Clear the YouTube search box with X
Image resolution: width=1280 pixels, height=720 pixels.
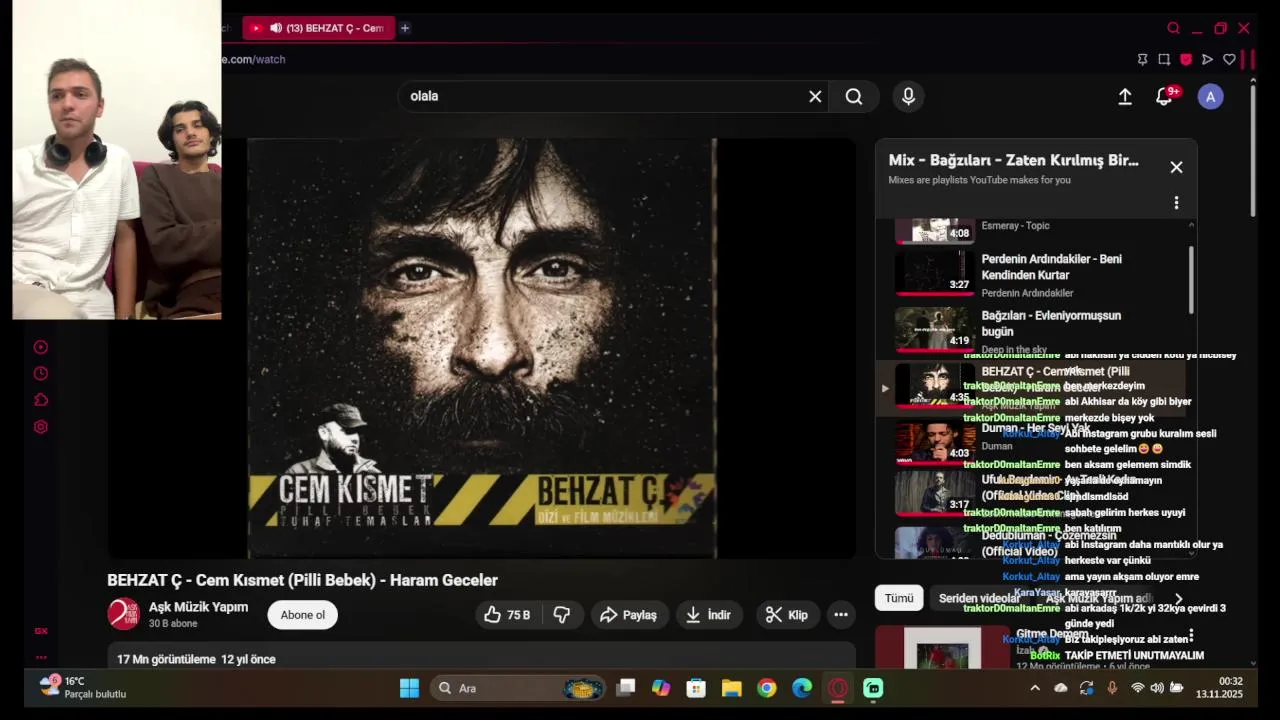[815, 96]
